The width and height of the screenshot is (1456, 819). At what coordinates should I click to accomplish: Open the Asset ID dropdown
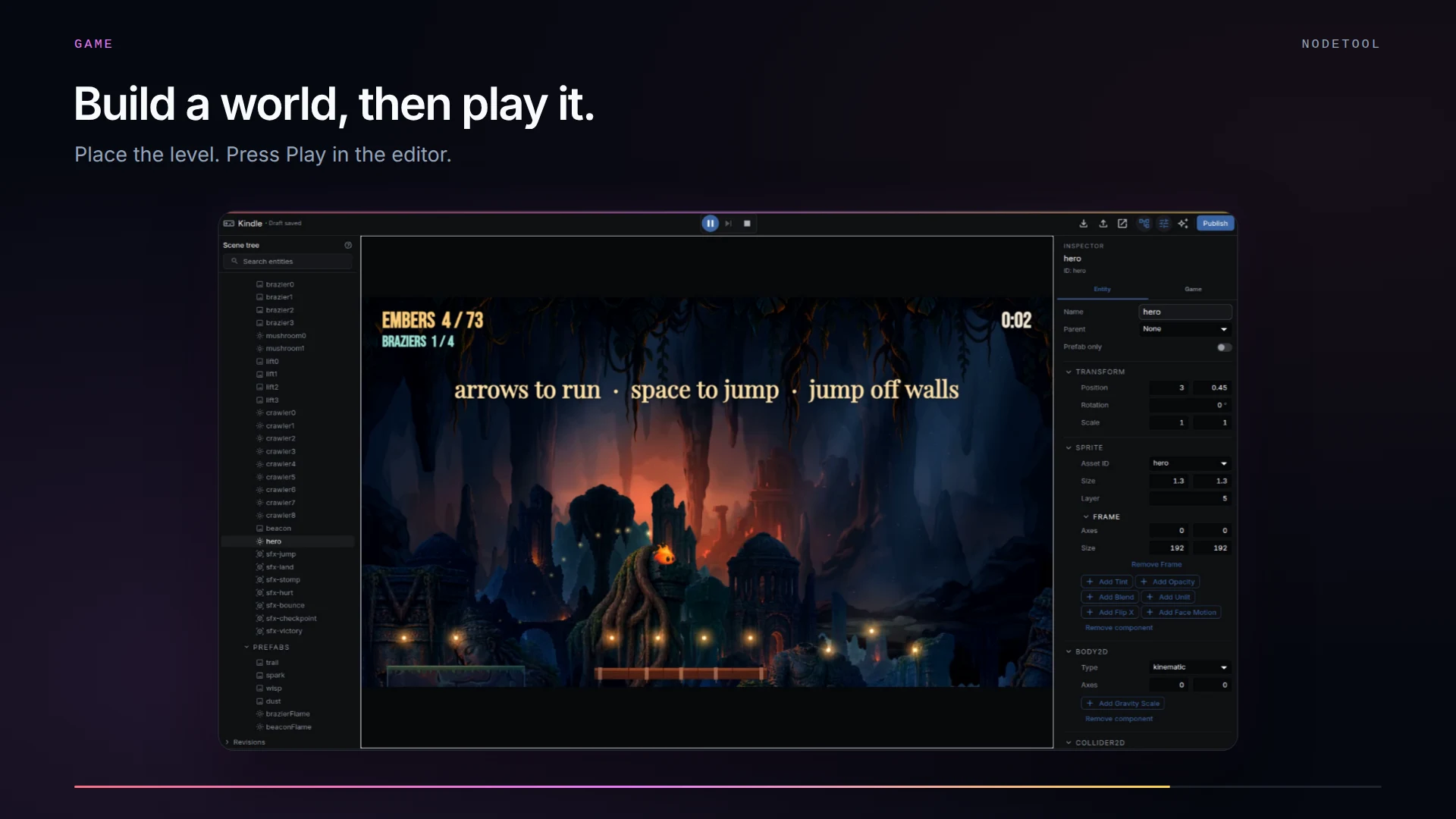[x=1190, y=463]
